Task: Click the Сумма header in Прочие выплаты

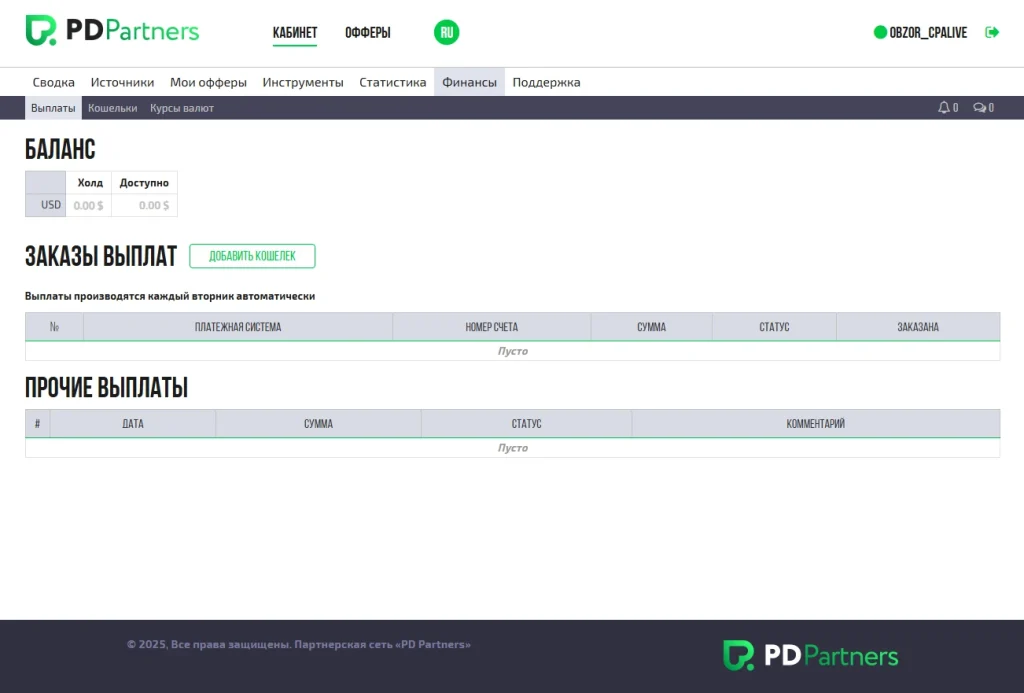Action: 319,423
